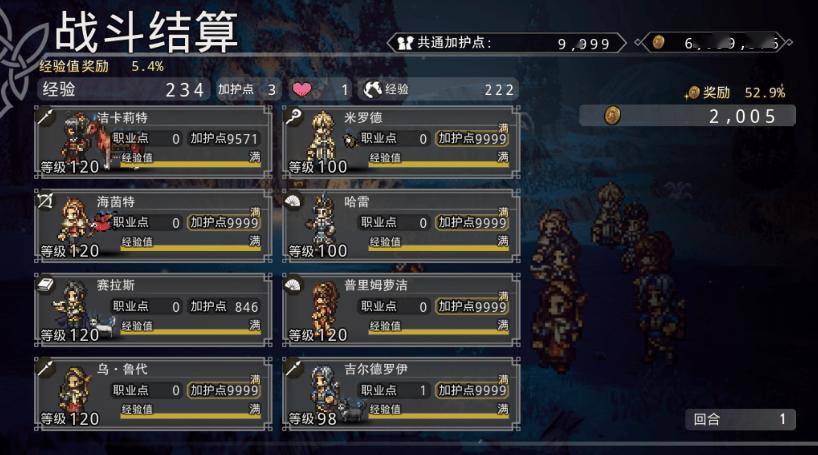818x455 pixels.
Task: Click the spear weapon icon on 洁卡莉特's card
Action: pyautogui.click(x=45, y=116)
